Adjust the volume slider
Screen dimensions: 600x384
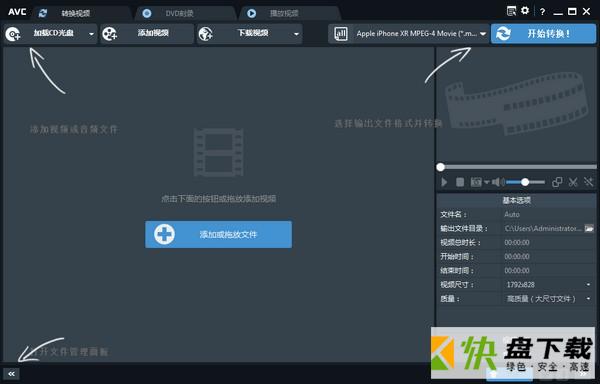pos(525,182)
